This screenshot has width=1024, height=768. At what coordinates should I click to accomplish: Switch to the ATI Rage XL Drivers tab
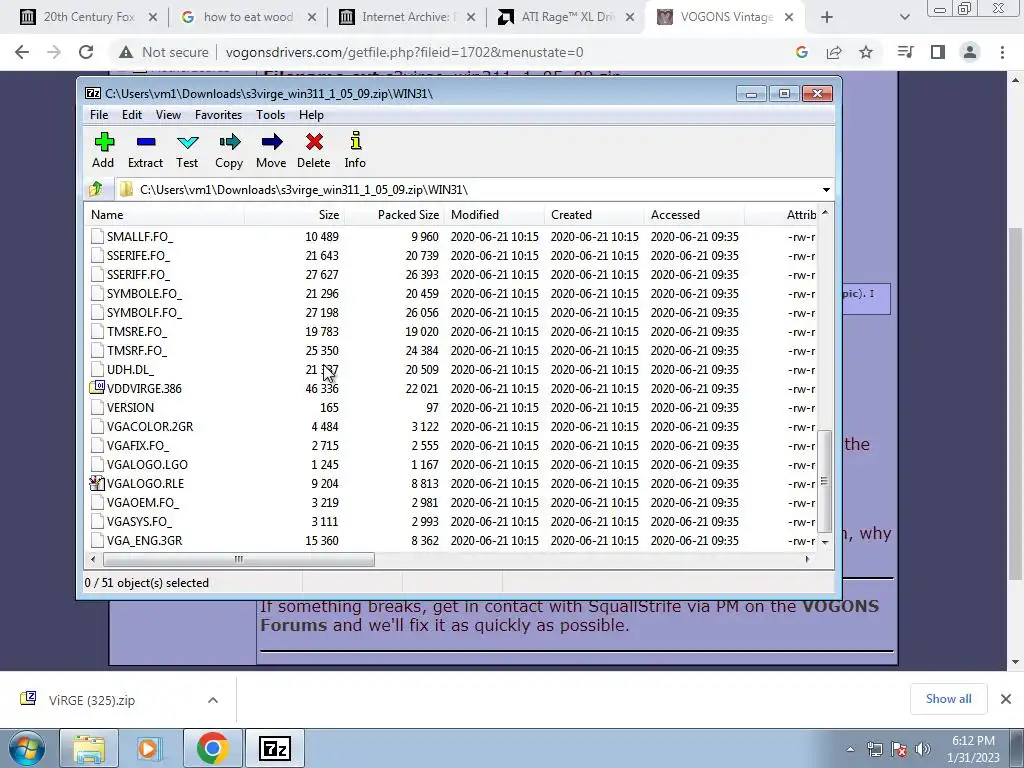click(x=567, y=17)
